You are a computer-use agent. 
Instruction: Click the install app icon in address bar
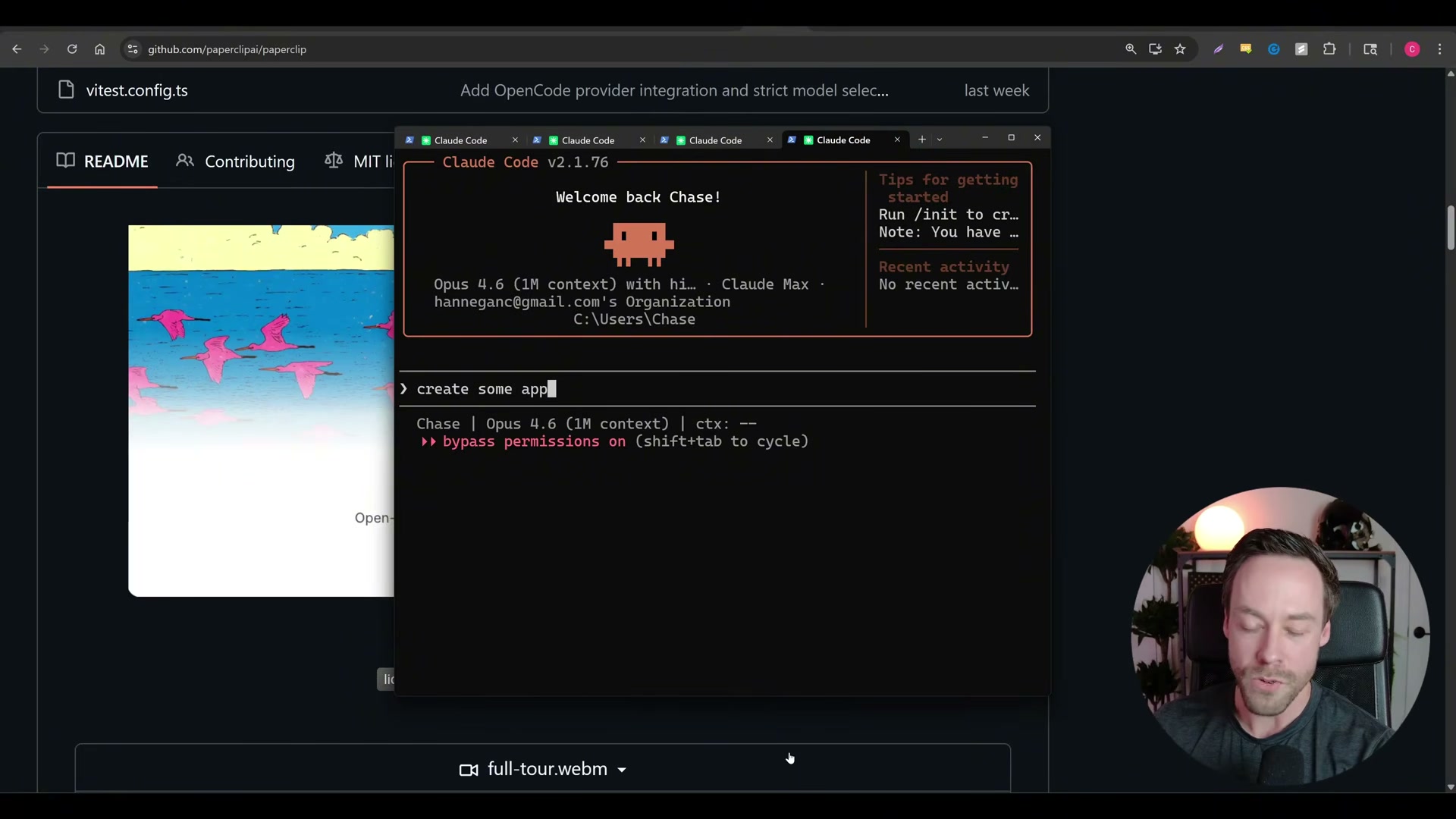1155,49
